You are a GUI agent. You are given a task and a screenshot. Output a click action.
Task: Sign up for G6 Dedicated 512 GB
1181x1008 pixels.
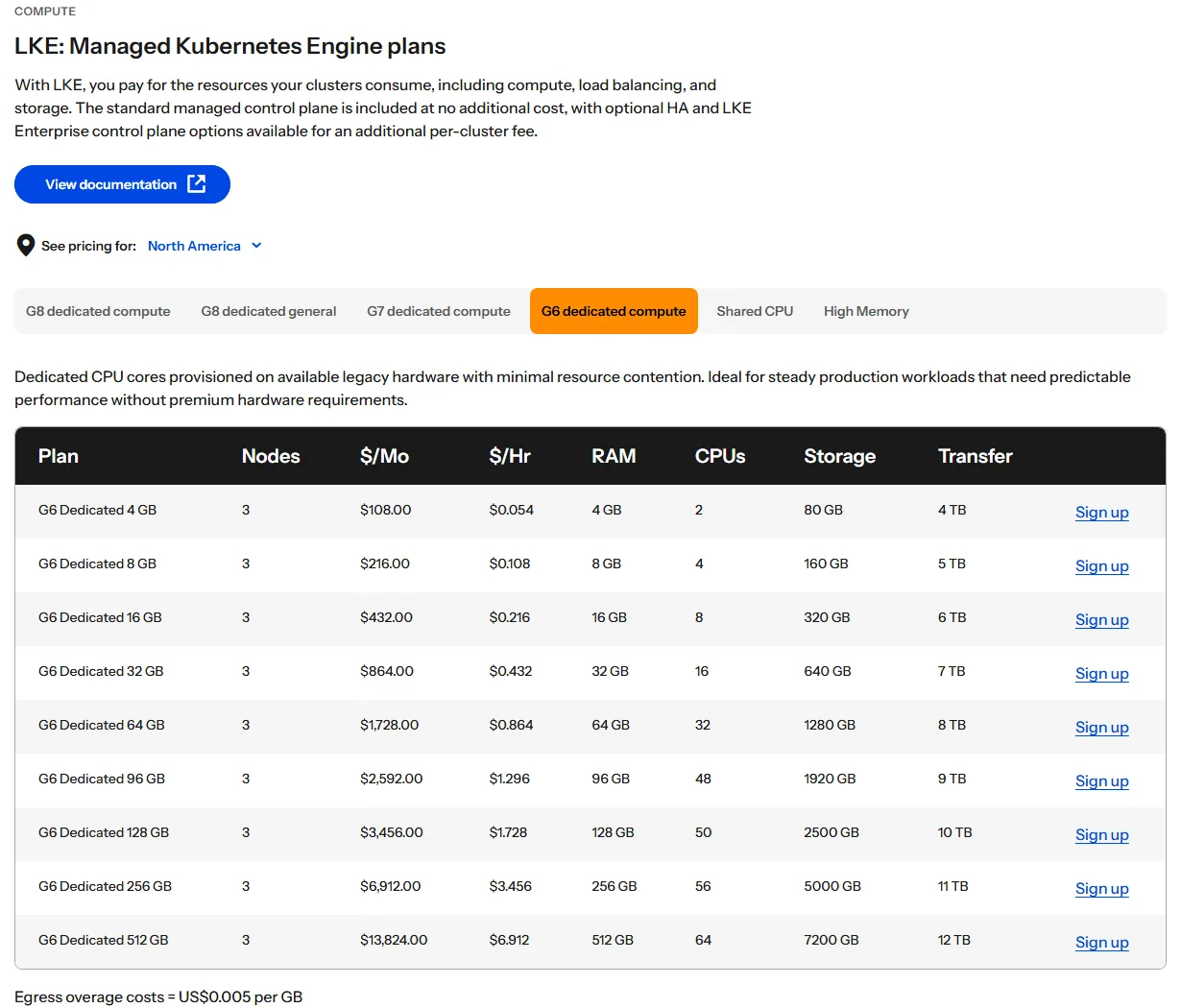click(x=1101, y=943)
